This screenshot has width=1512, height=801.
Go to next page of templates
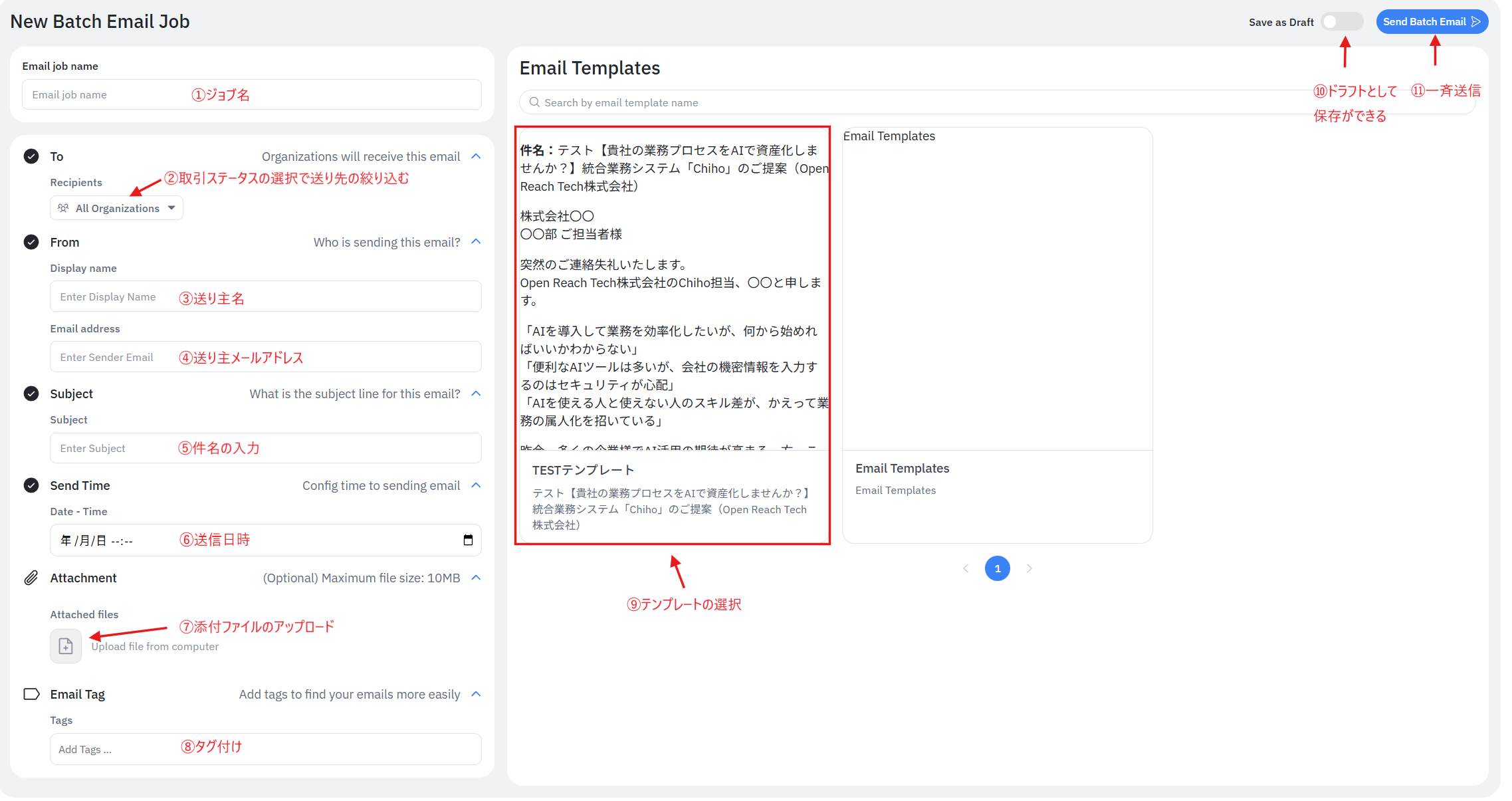1029,568
